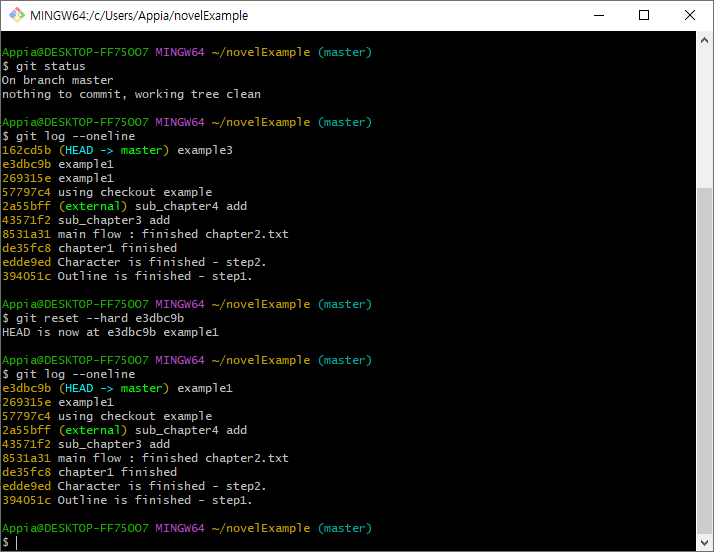Click the scrollbar down arrow

(704, 542)
